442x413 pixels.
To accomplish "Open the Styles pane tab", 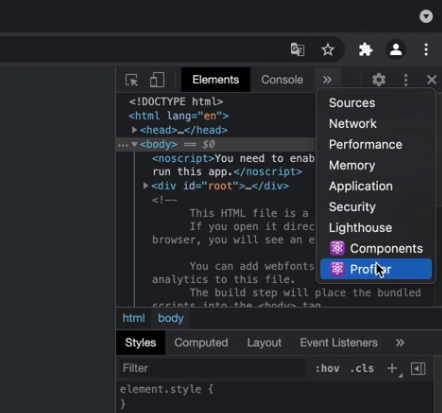I will pos(140,343).
